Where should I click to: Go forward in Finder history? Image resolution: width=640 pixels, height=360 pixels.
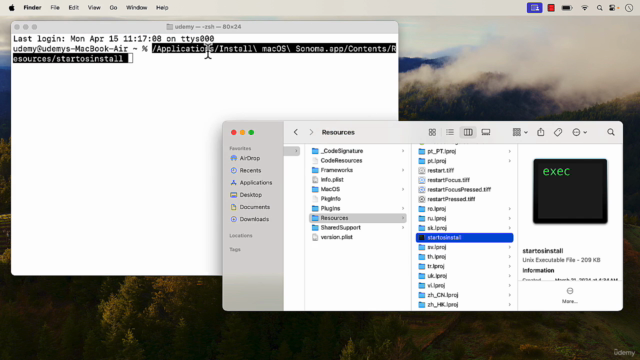(311, 132)
